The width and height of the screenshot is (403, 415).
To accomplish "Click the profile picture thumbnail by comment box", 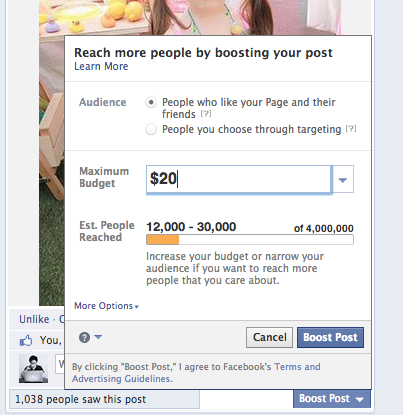I will point(33,368).
